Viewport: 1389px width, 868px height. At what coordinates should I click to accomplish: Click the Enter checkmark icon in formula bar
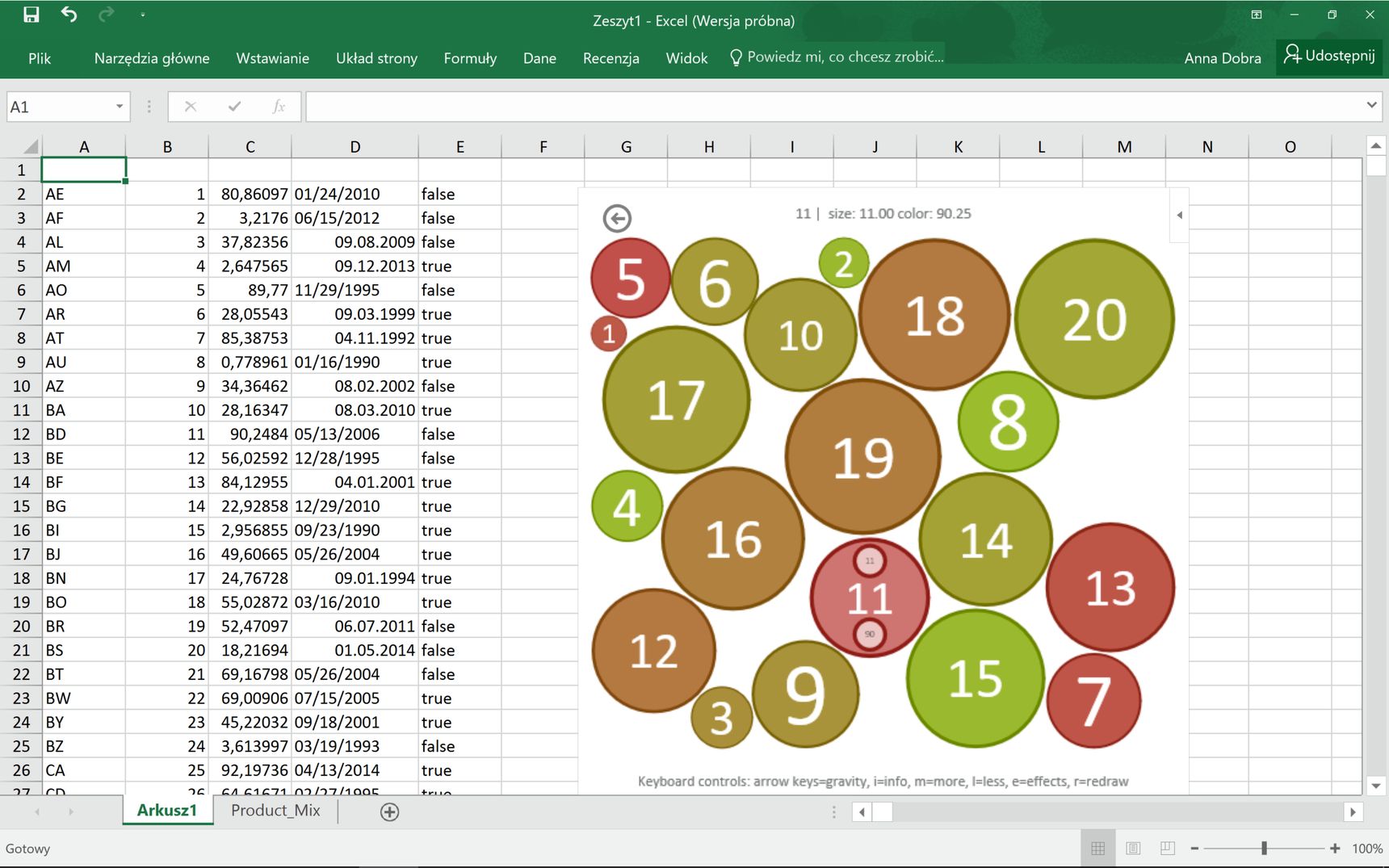tap(234, 107)
